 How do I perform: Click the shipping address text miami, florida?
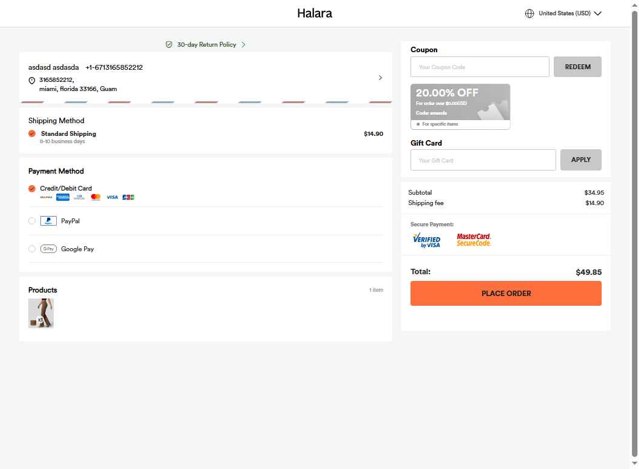coord(78,89)
